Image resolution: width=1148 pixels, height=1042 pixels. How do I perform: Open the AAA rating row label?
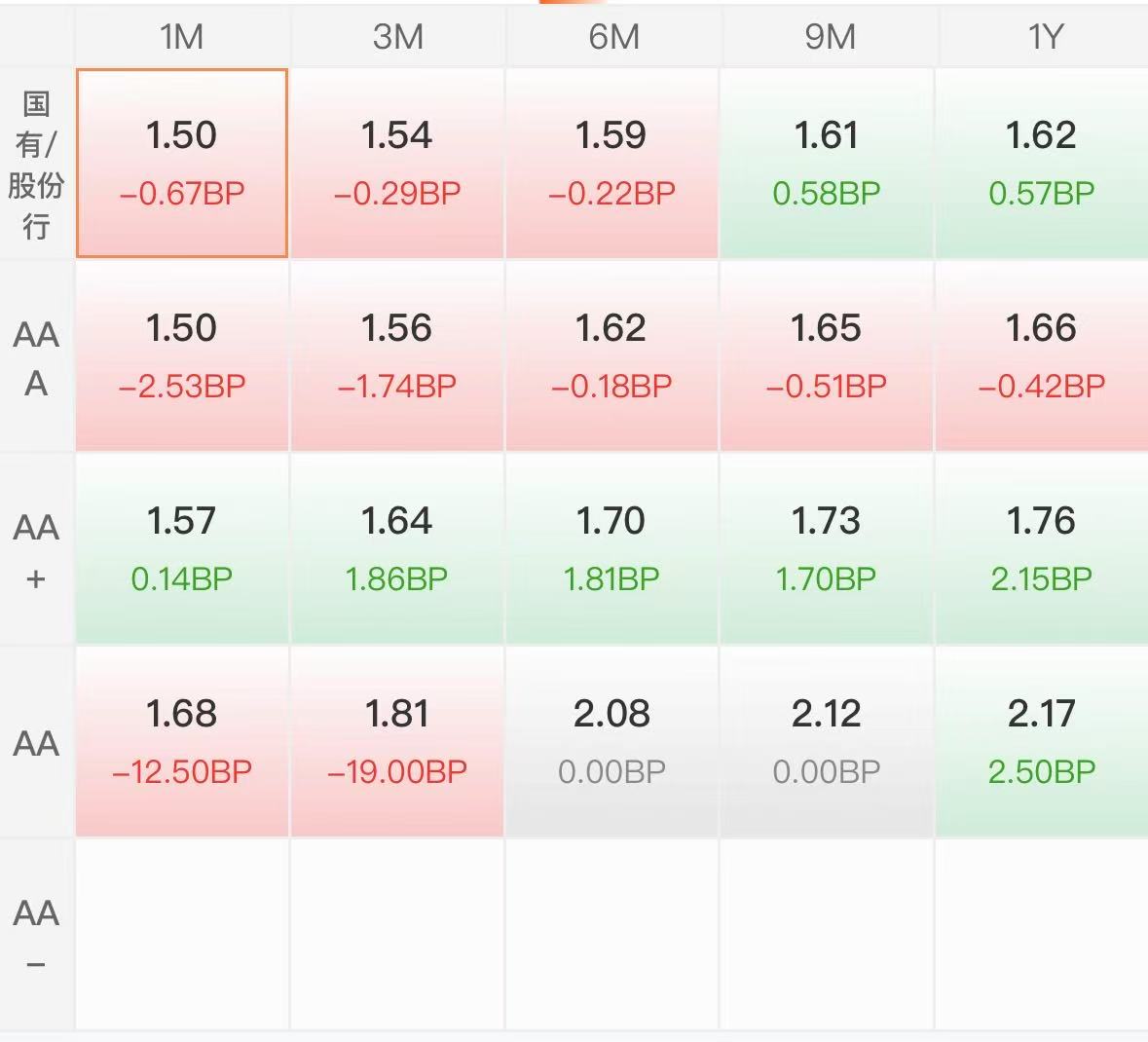pyautogui.click(x=37, y=356)
